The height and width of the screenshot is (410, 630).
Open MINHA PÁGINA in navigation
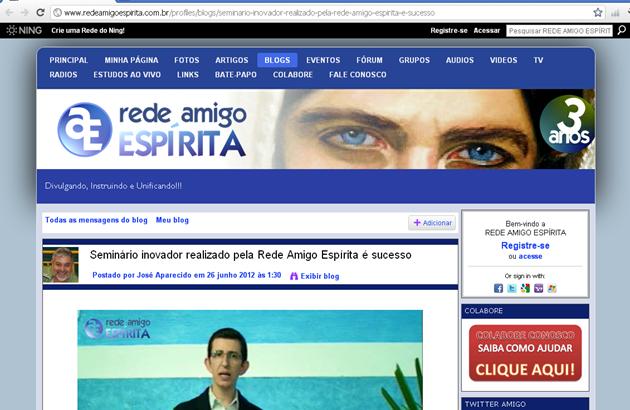click(x=131, y=60)
